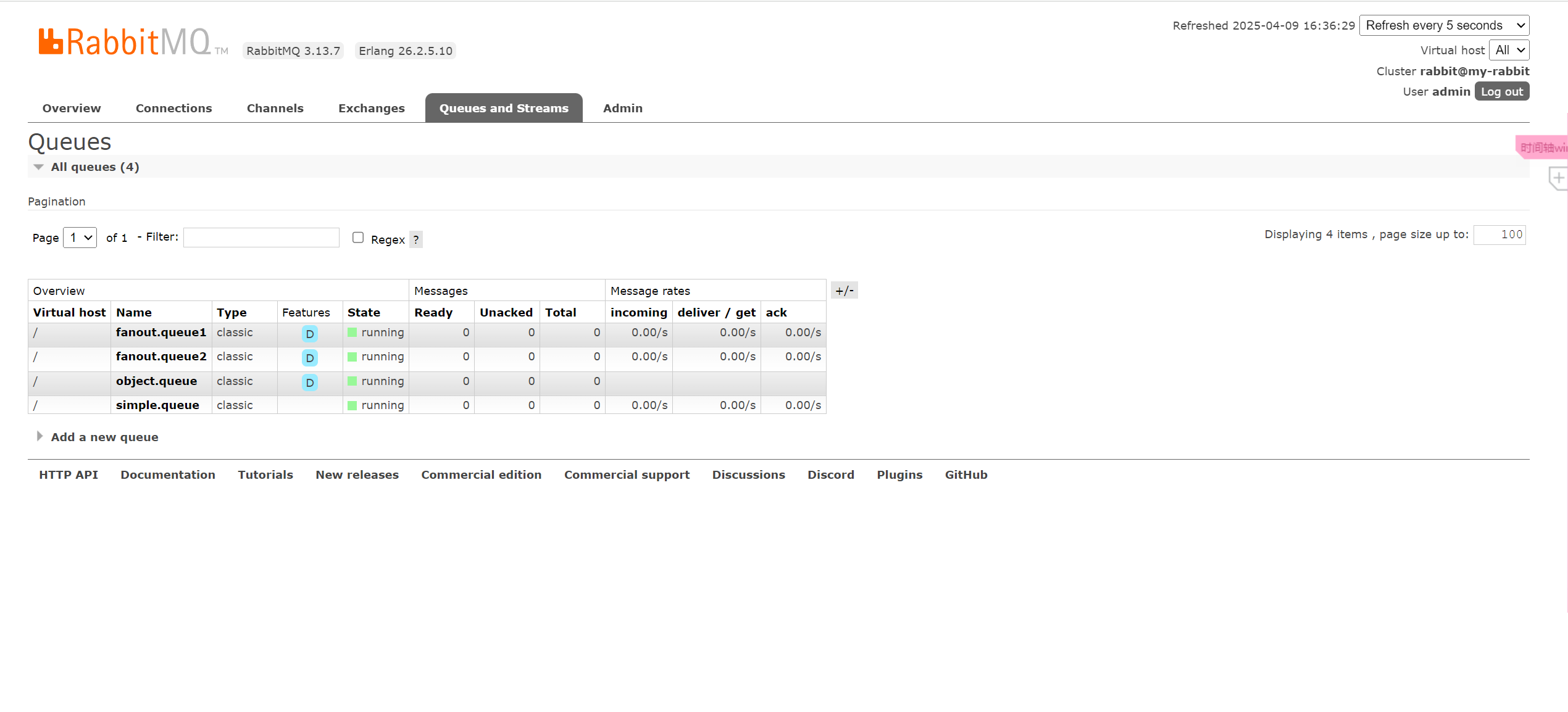Click the queue Filter text field

click(x=261, y=238)
